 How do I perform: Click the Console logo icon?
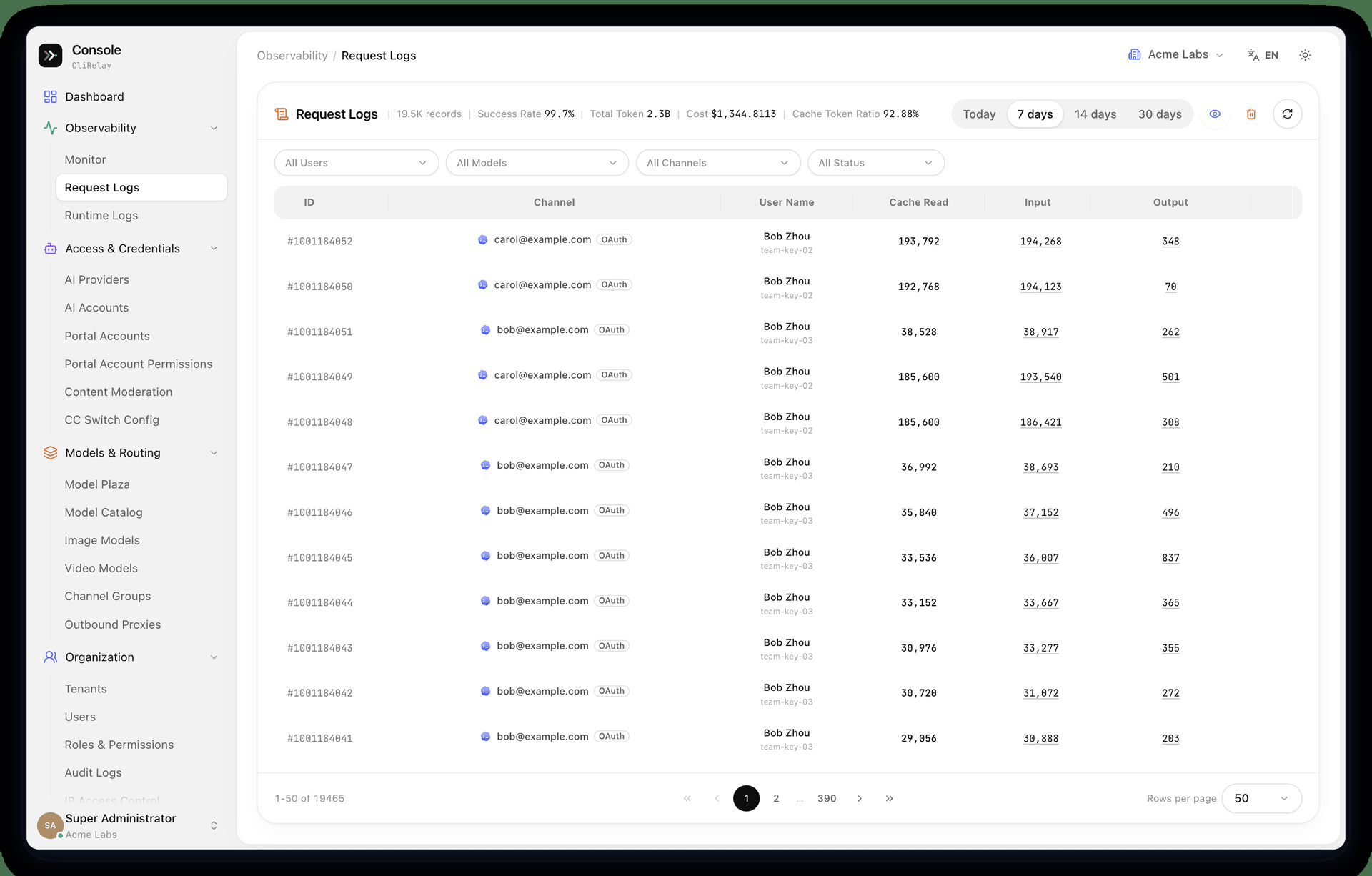click(x=50, y=55)
